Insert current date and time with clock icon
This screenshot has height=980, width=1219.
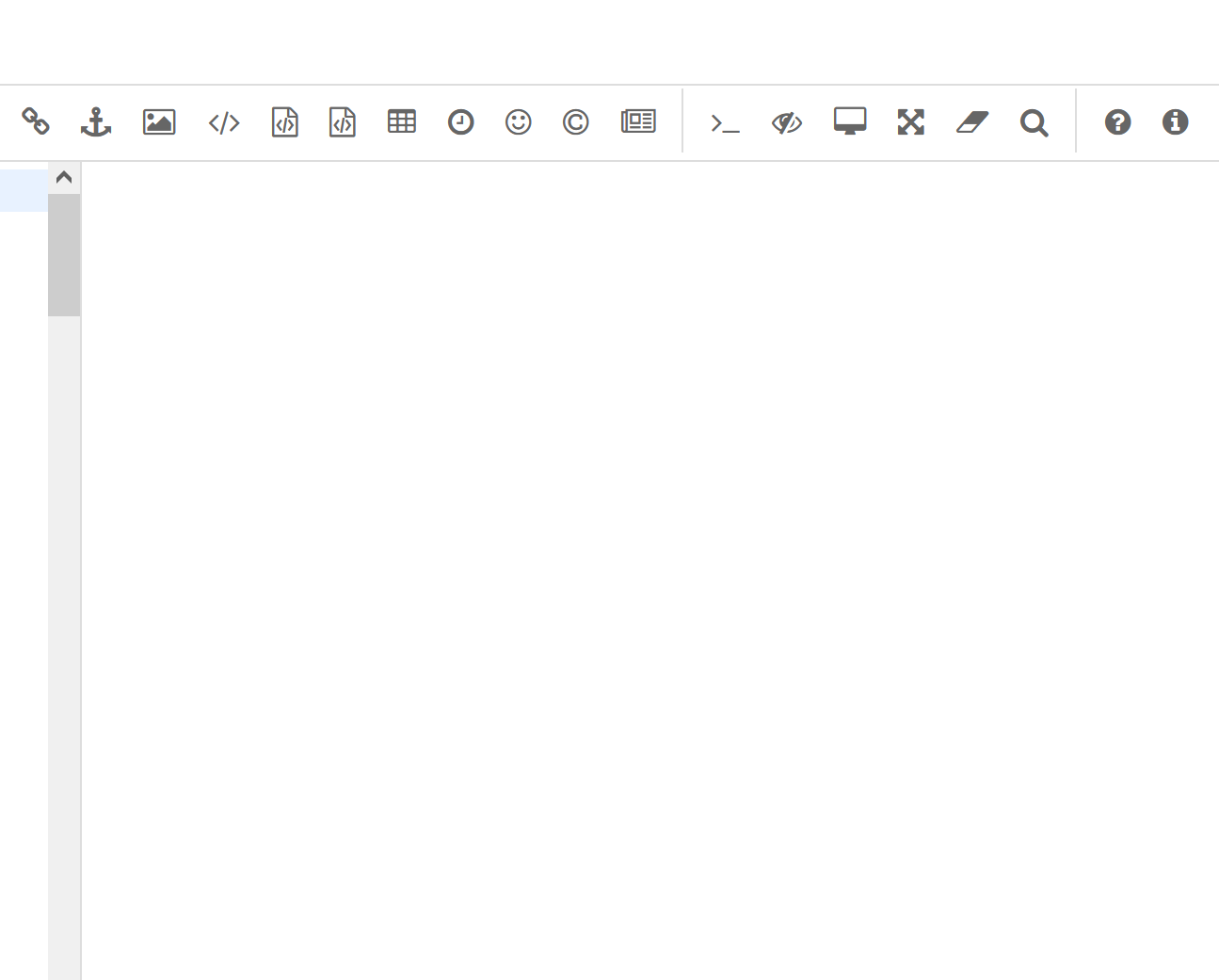(x=460, y=121)
